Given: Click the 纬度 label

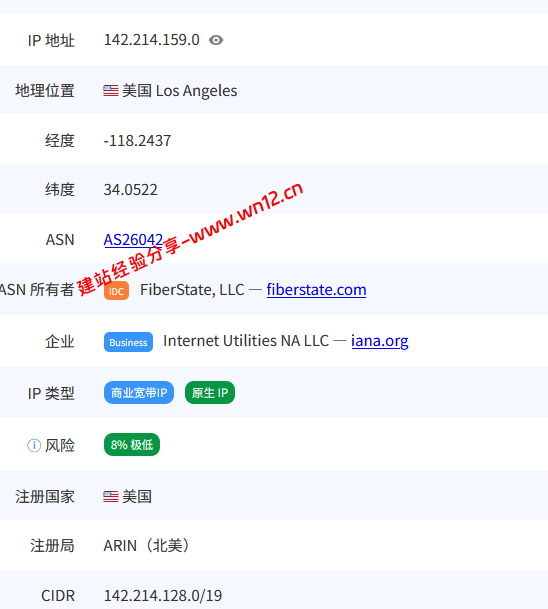Looking at the screenshot, I should (x=59, y=190).
